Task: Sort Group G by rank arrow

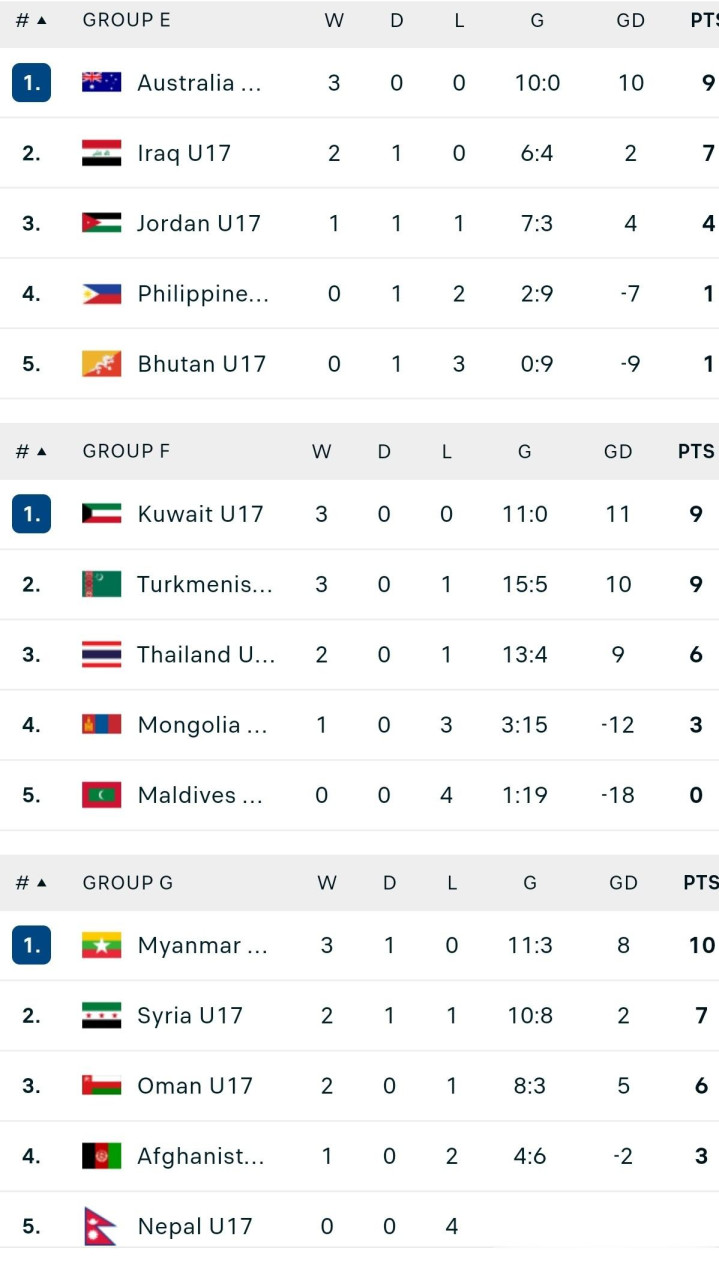Action: click(42, 883)
